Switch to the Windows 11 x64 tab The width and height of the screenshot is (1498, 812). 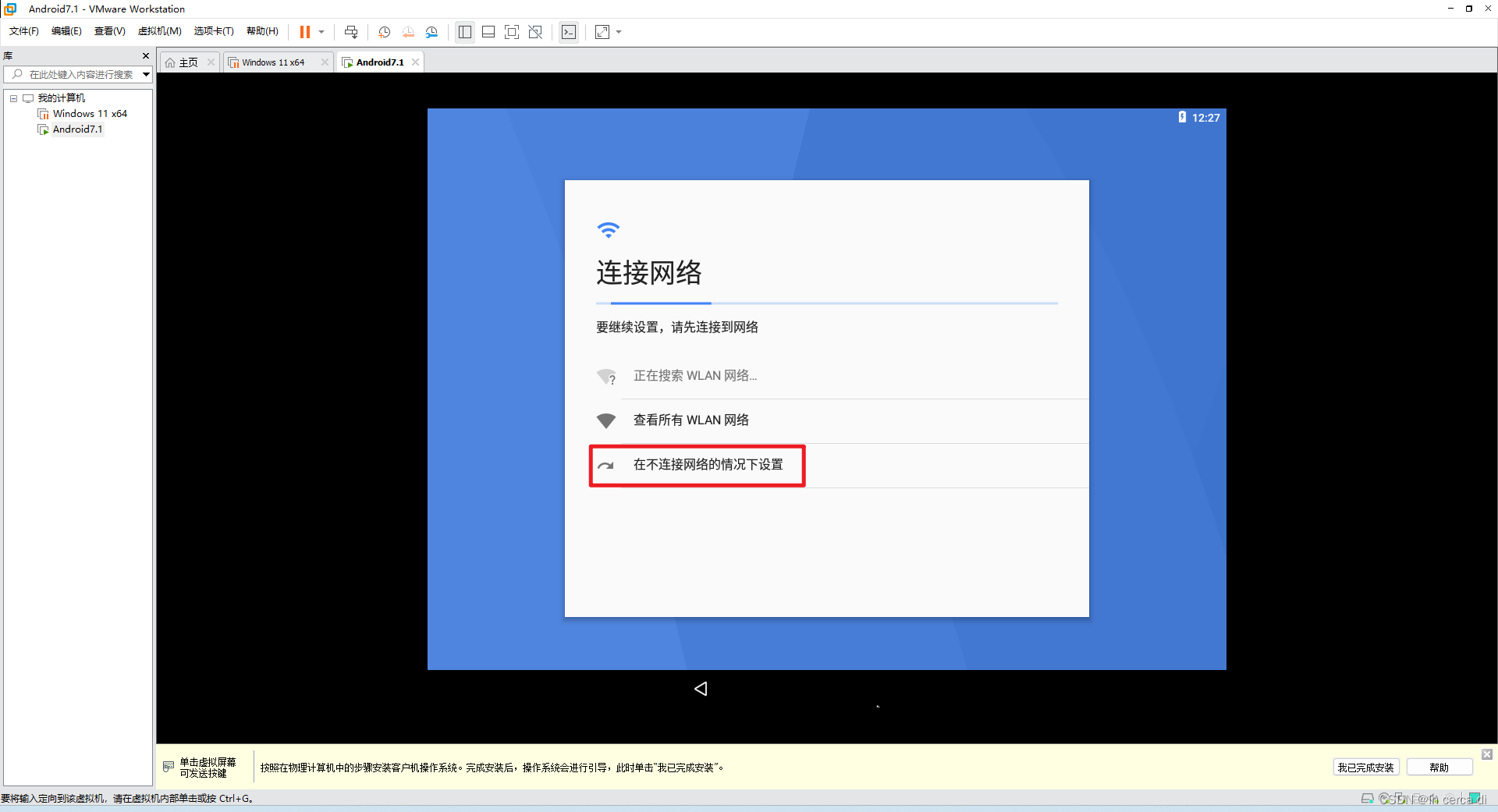273,62
